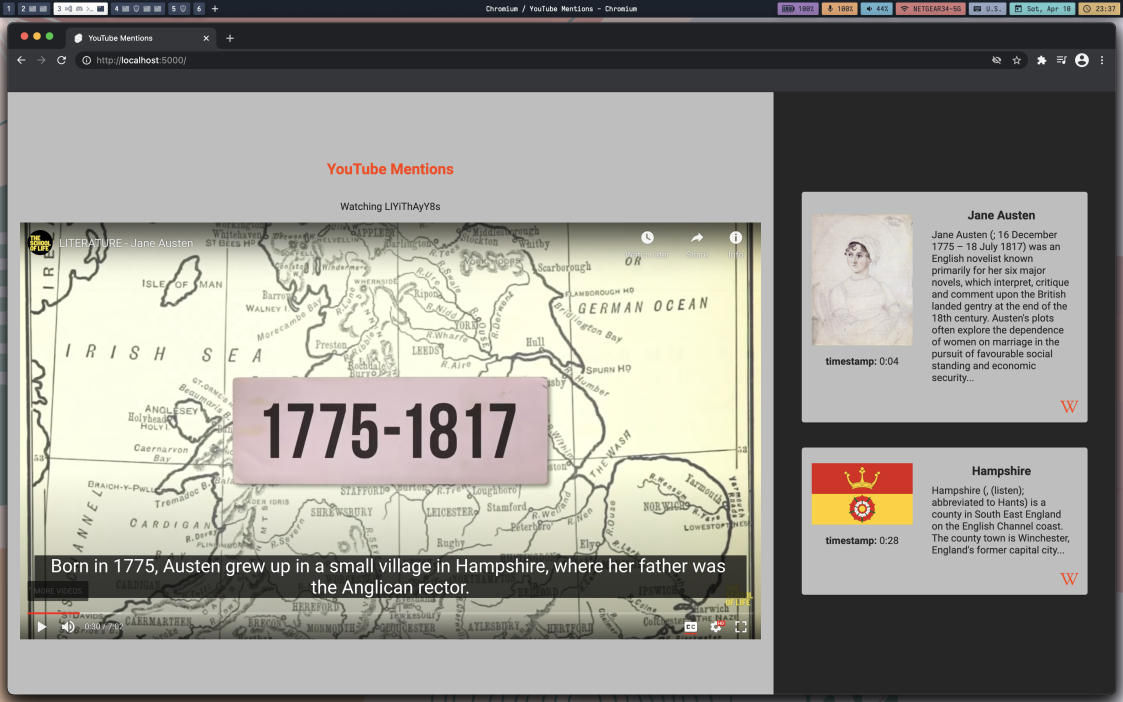Seek along the video progress bar
Viewport: 1123px width, 702px height.
[x=390, y=613]
